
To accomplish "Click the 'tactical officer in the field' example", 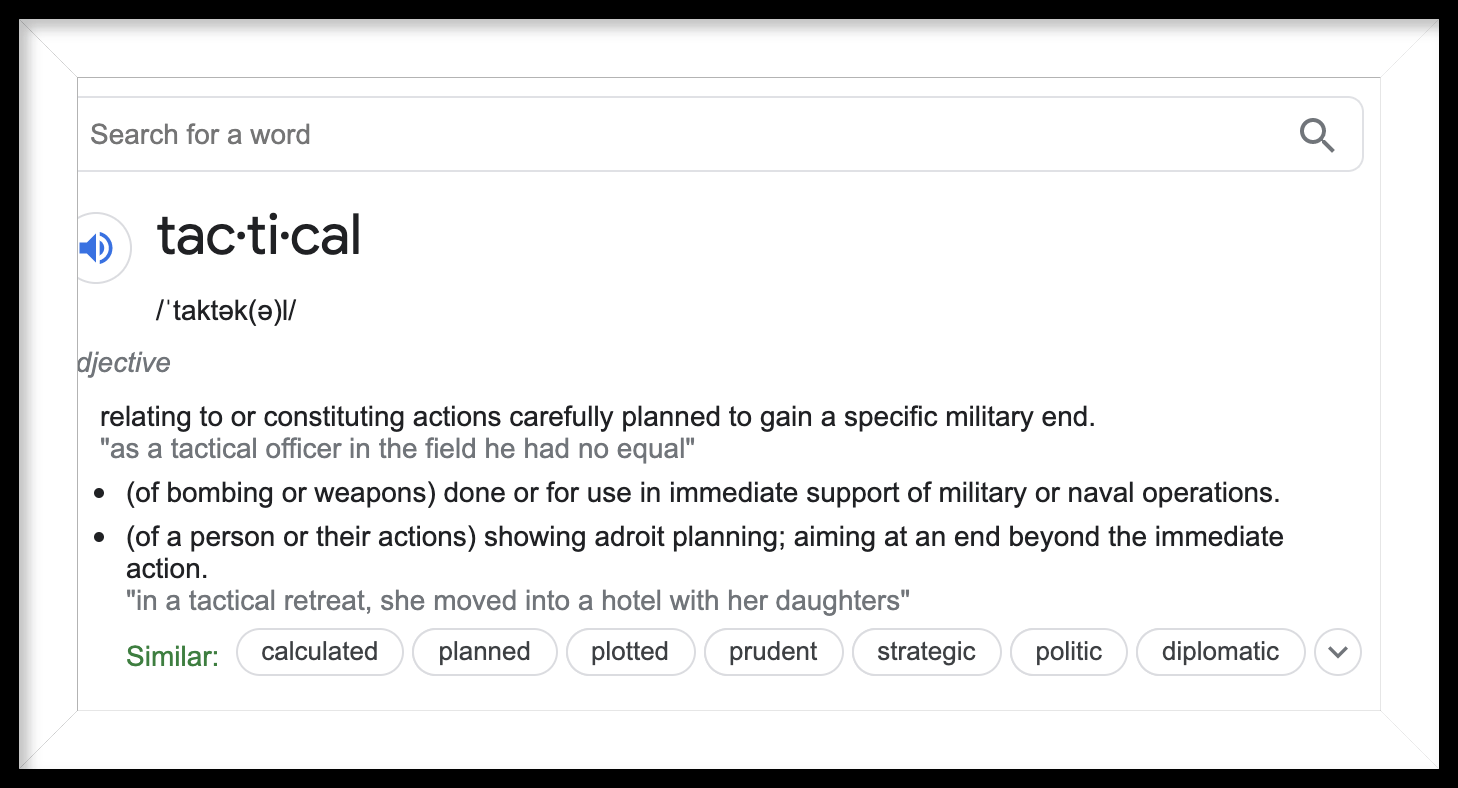I will pyautogui.click(x=397, y=448).
